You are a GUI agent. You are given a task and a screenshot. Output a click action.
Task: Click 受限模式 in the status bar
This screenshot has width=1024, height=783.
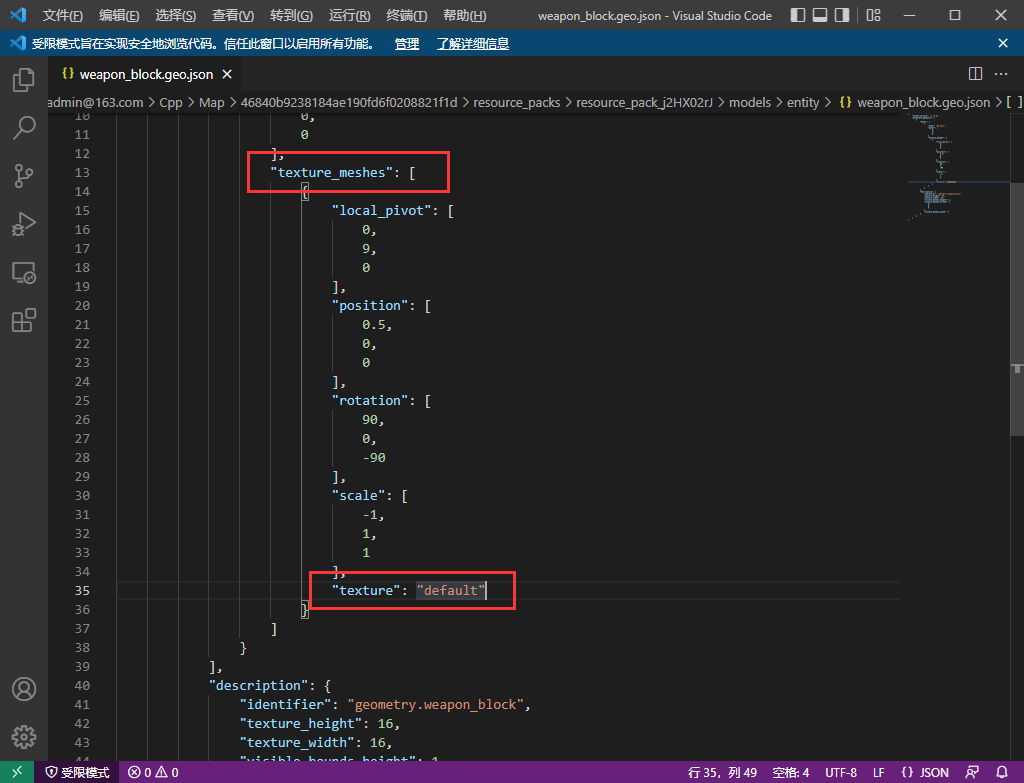(x=78, y=772)
